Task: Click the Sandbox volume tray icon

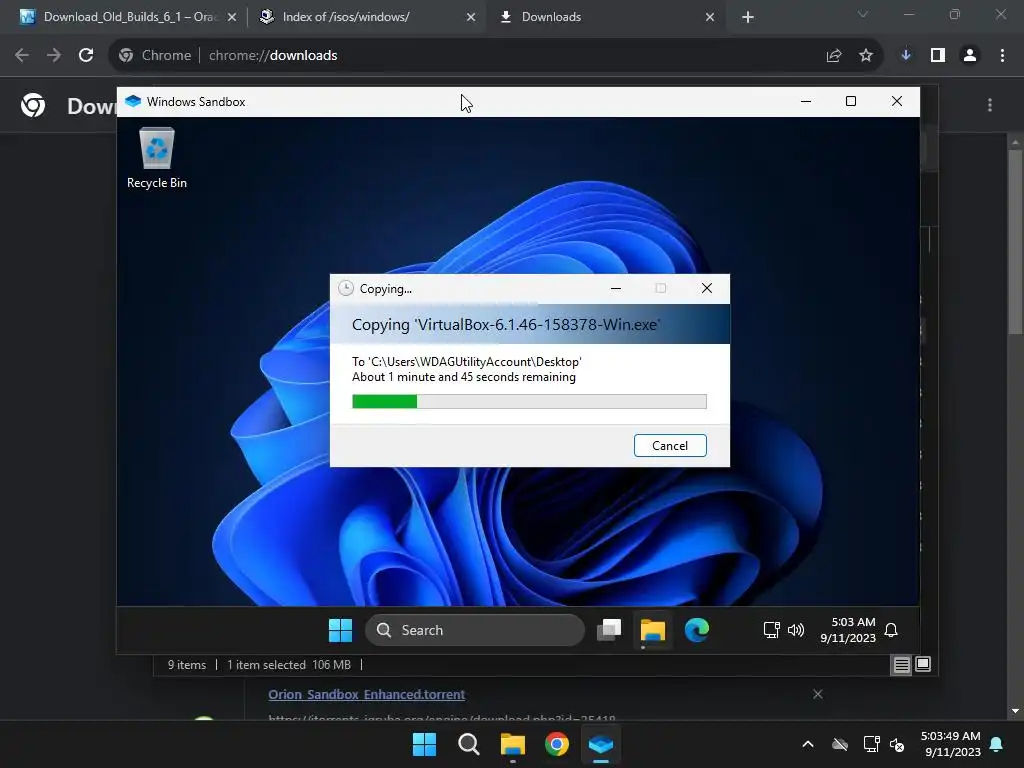Action: [795, 630]
